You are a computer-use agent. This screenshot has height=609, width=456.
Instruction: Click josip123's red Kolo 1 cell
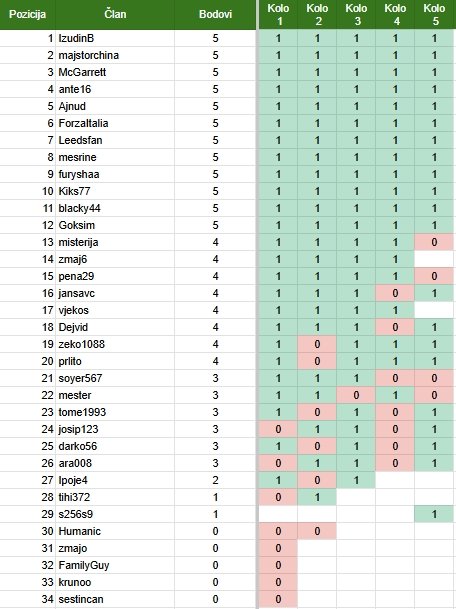click(x=278, y=429)
